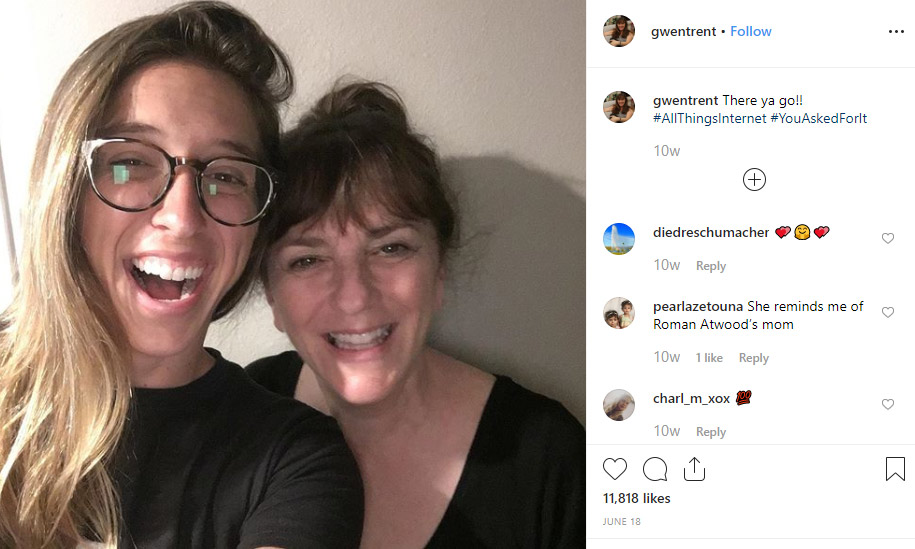View the 11,818 likes list
Viewport: 915px width, 549px height.
click(637, 498)
